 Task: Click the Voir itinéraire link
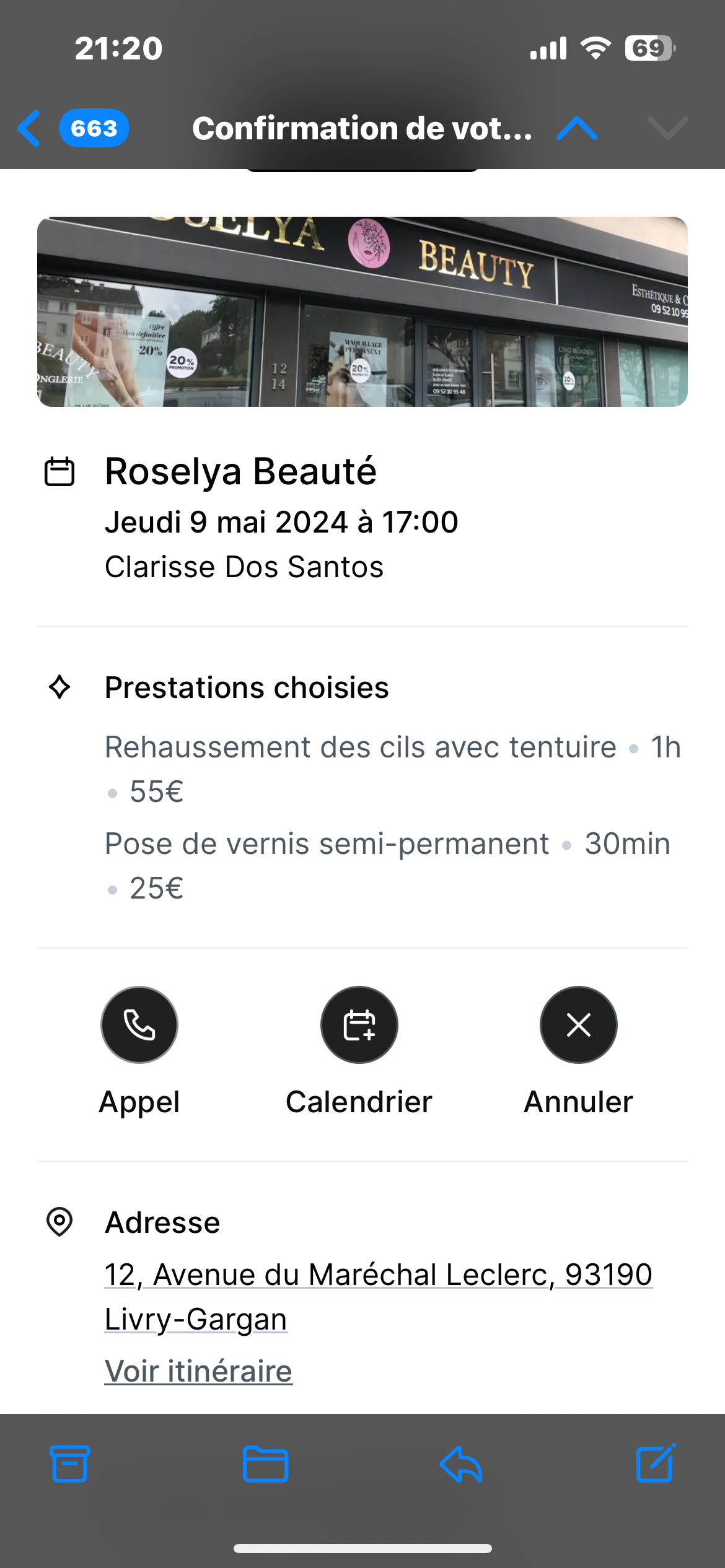[x=198, y=1371]
